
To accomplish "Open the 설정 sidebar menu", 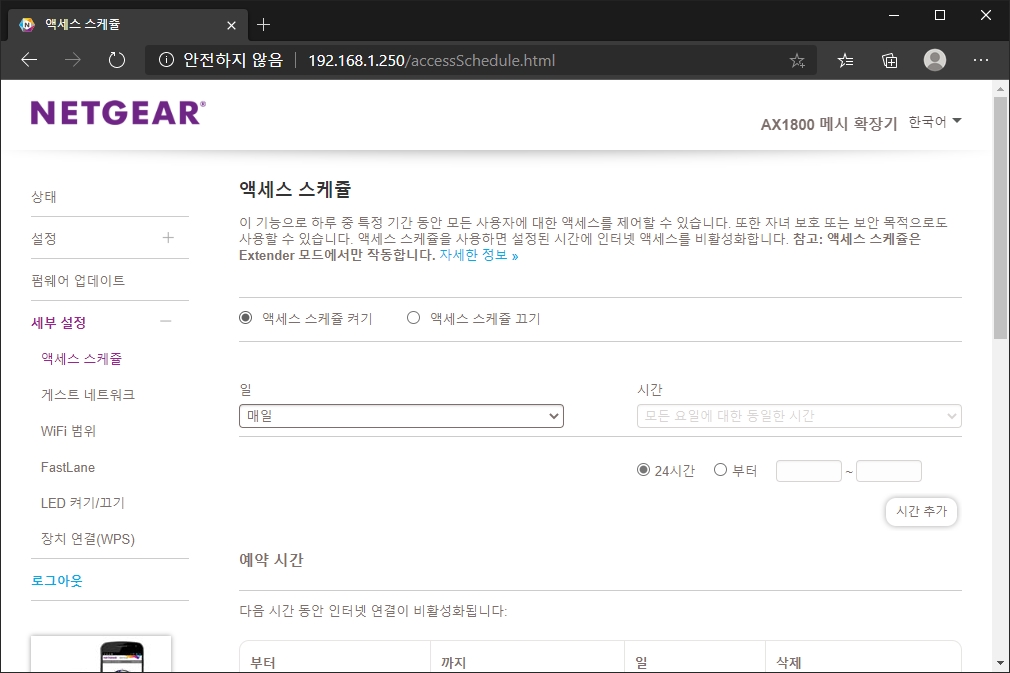I will (x=44, y=238).
